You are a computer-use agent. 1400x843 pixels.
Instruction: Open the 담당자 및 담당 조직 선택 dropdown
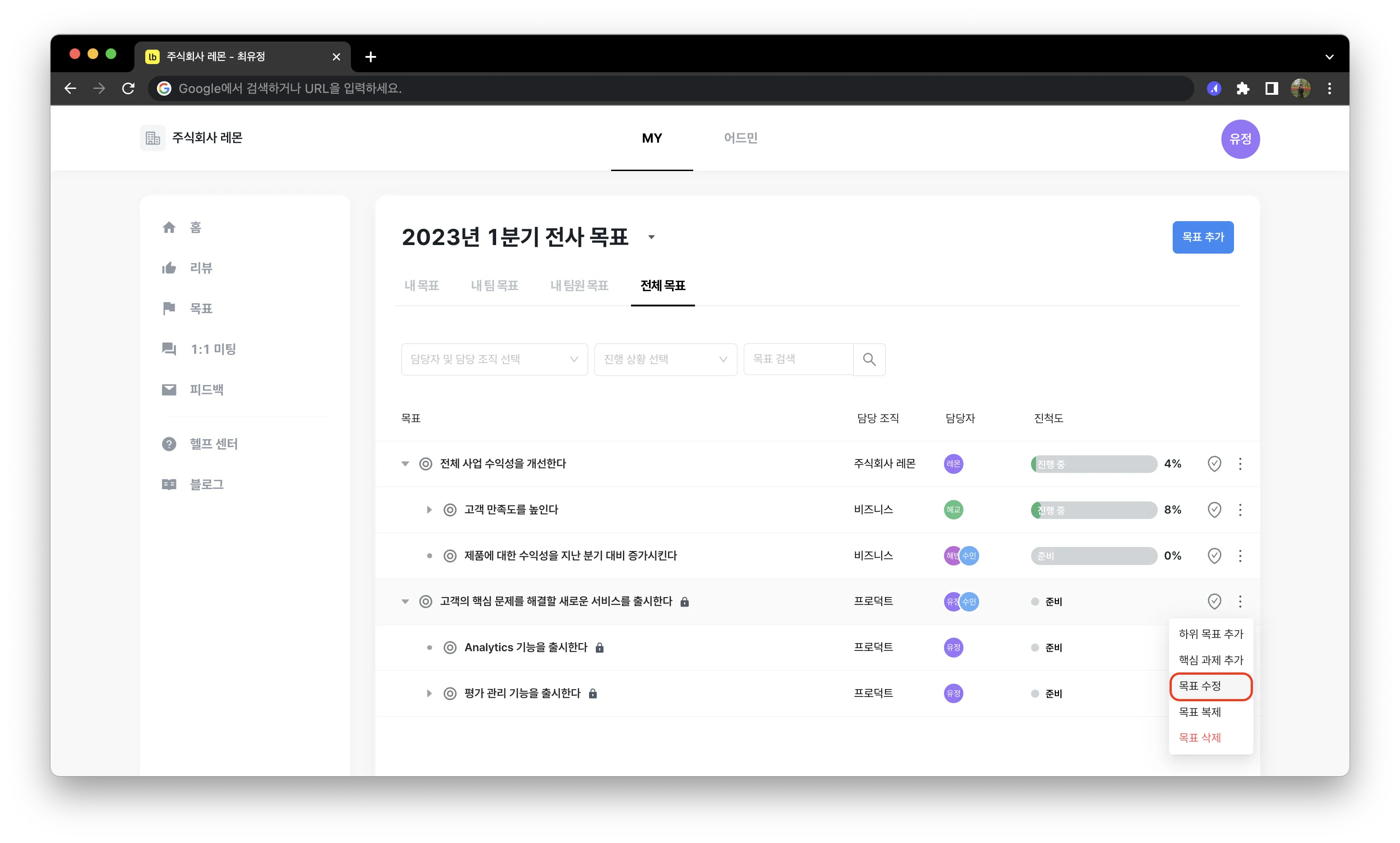(494, 359)
